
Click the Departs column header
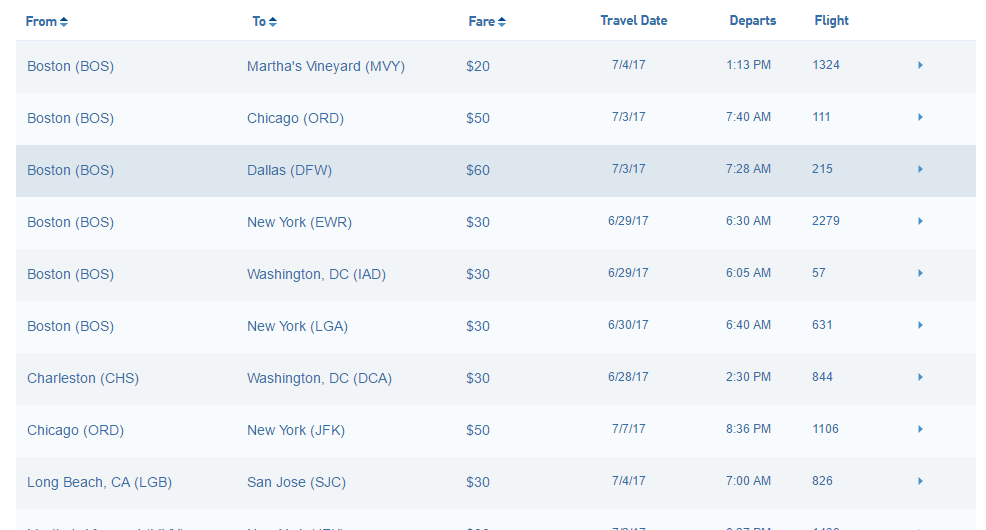click(753, 20)
